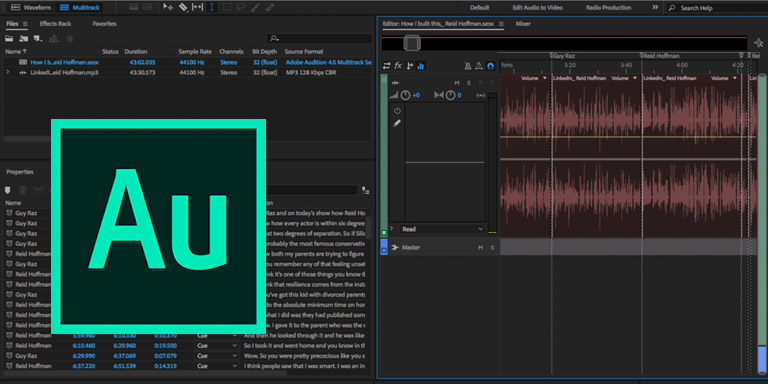Open the Editor panel menu icon
Screen dimensions: 768x384
(x=501, y=24)
